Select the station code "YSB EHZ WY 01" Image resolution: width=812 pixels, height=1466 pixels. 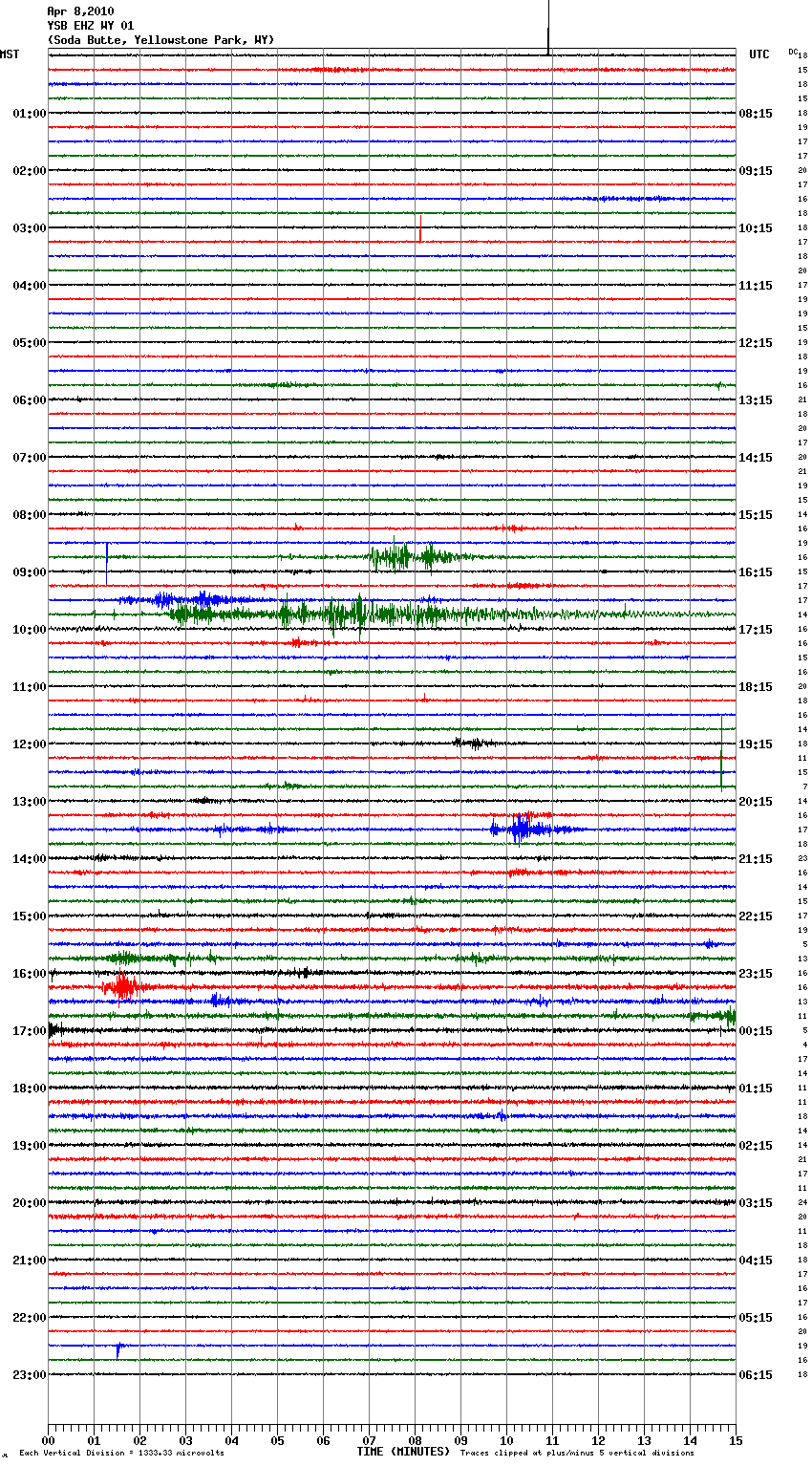coord(91,26)
